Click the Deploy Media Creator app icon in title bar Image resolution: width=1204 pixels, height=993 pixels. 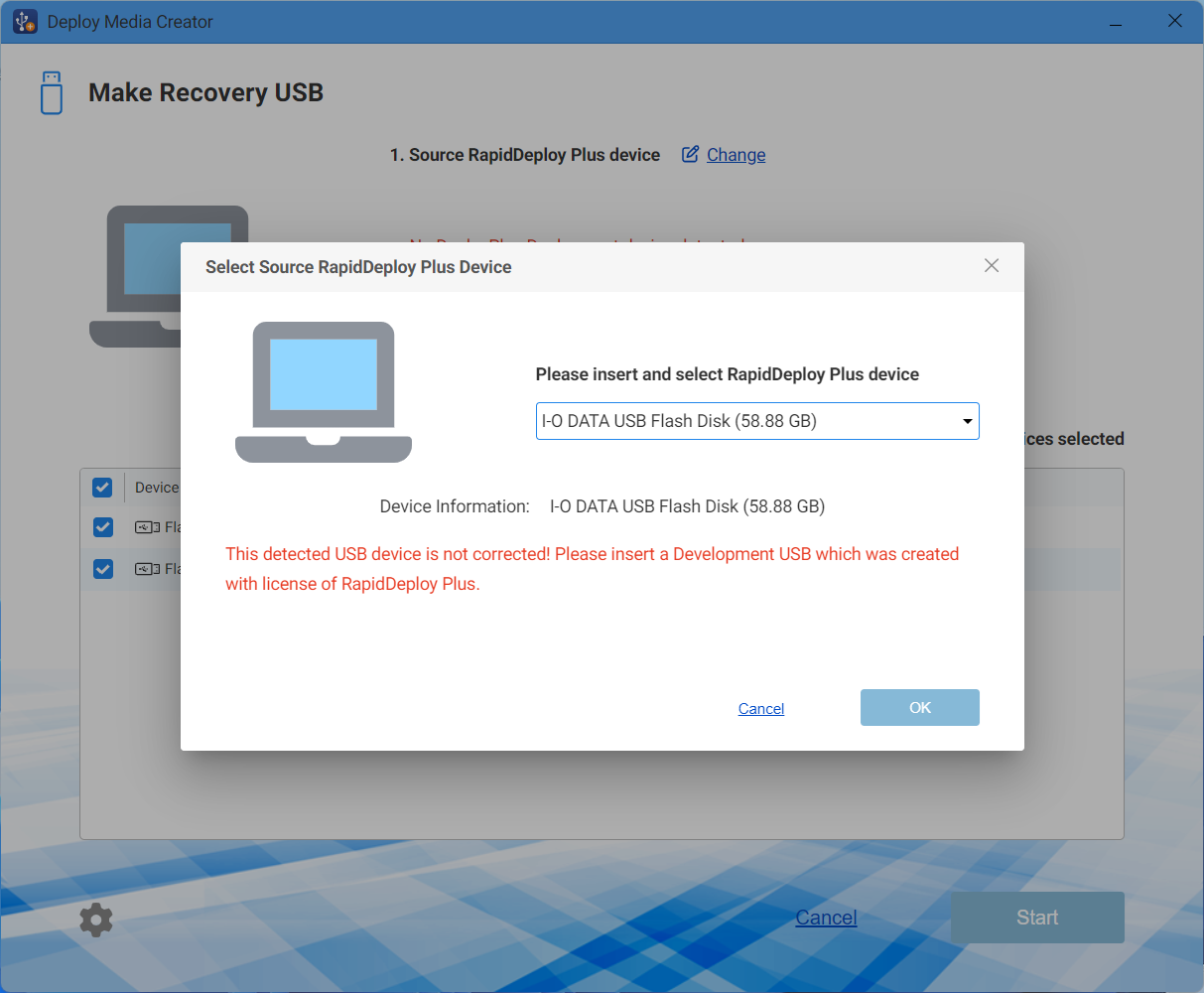click(x=25, y=21)
